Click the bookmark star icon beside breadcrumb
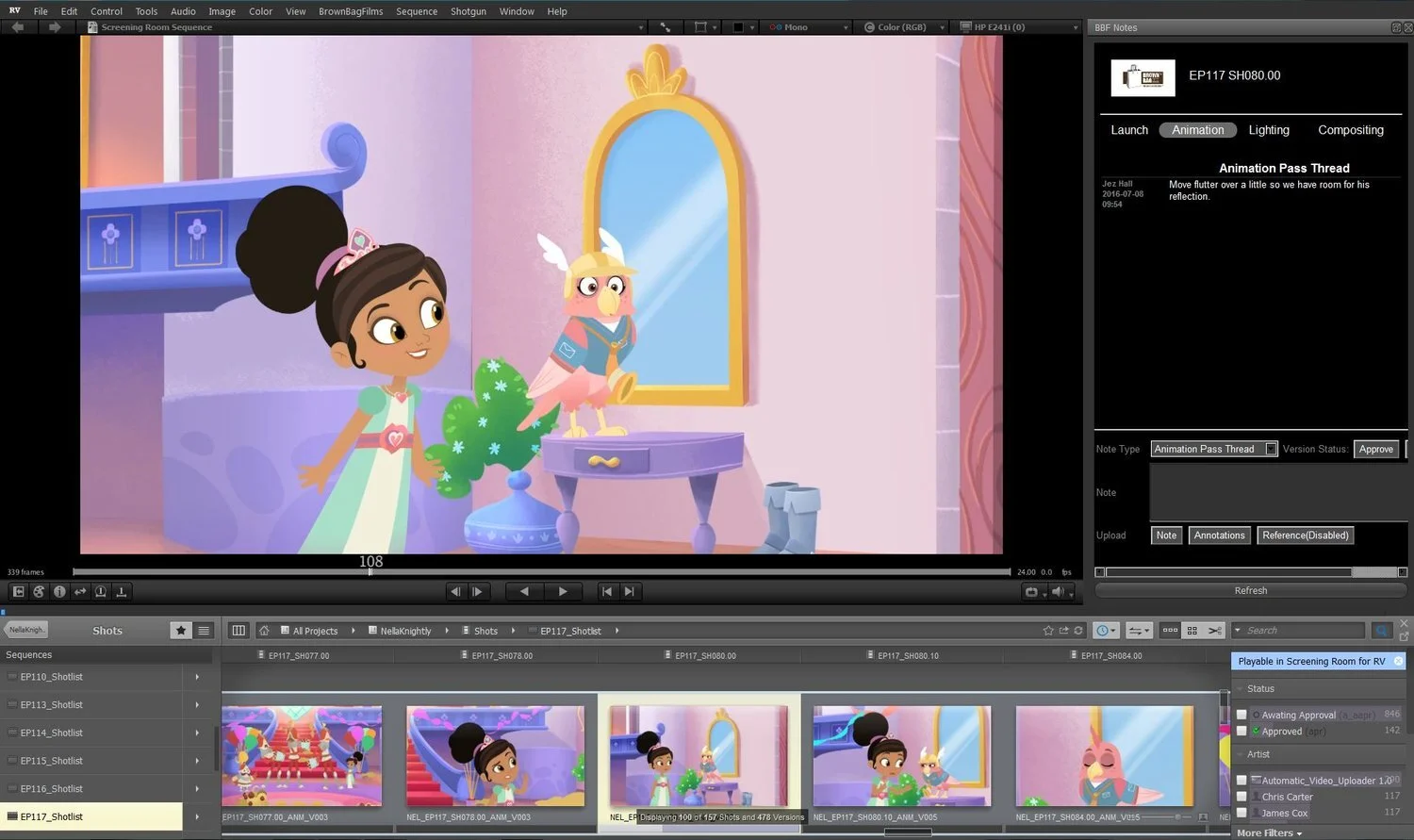This screenshot has height=840, width=1414. tap(1048, 631)
